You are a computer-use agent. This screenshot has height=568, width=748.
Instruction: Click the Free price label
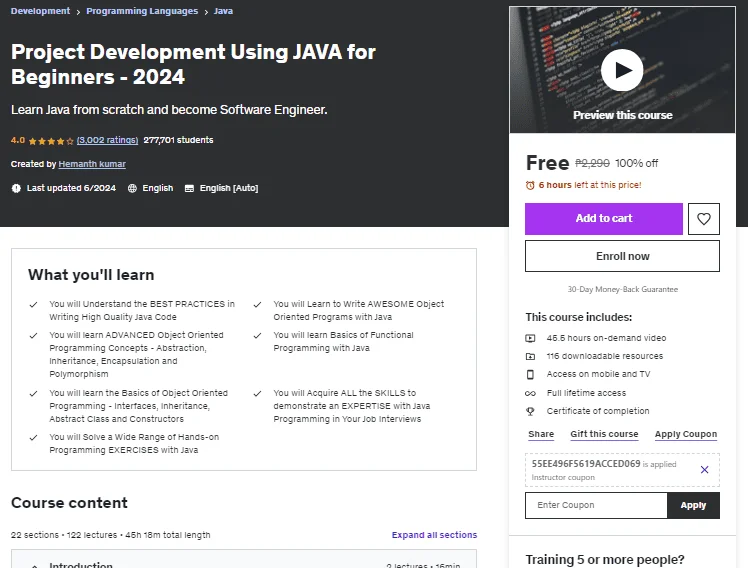[548, 163]
